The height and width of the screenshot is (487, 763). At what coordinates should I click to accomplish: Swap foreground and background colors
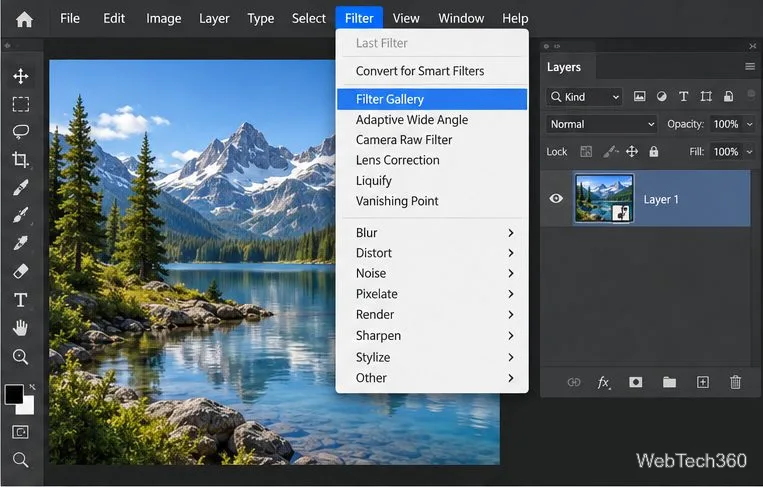click(32, 387)
